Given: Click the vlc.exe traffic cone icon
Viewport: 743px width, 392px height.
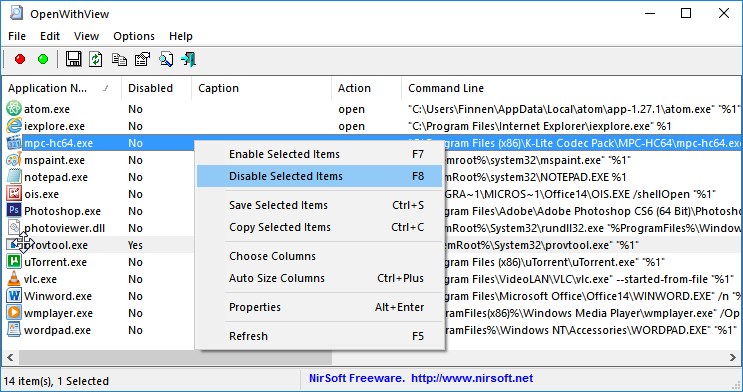Looking at the screenshot, I should click(14, 279).
